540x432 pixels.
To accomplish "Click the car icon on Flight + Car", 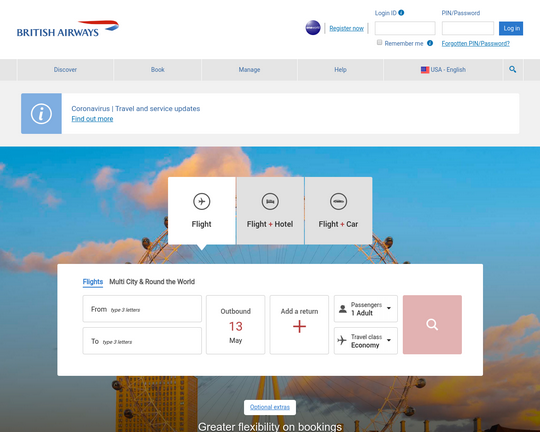I will click(339, 201).
